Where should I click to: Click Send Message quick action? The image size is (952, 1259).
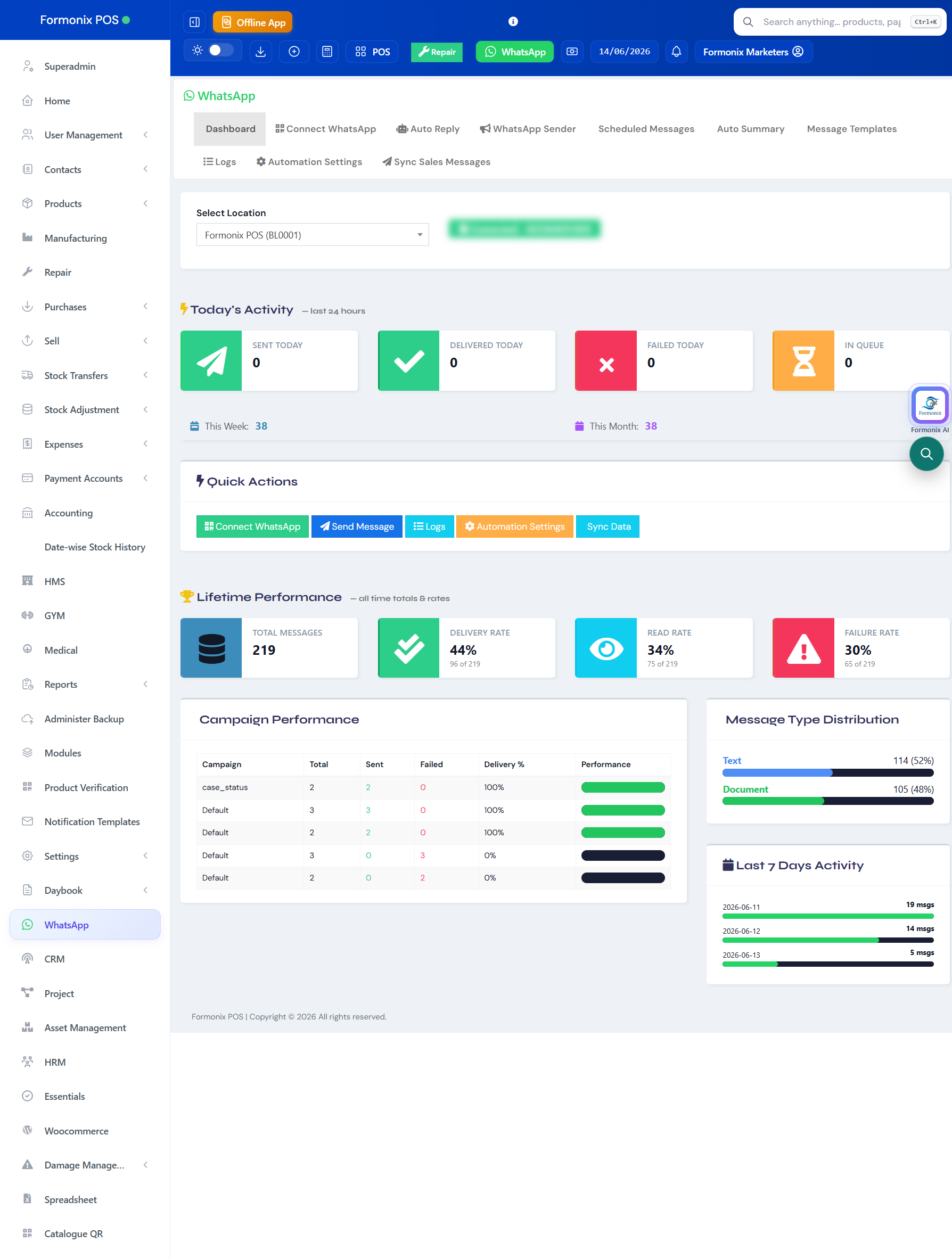[357, 526]
